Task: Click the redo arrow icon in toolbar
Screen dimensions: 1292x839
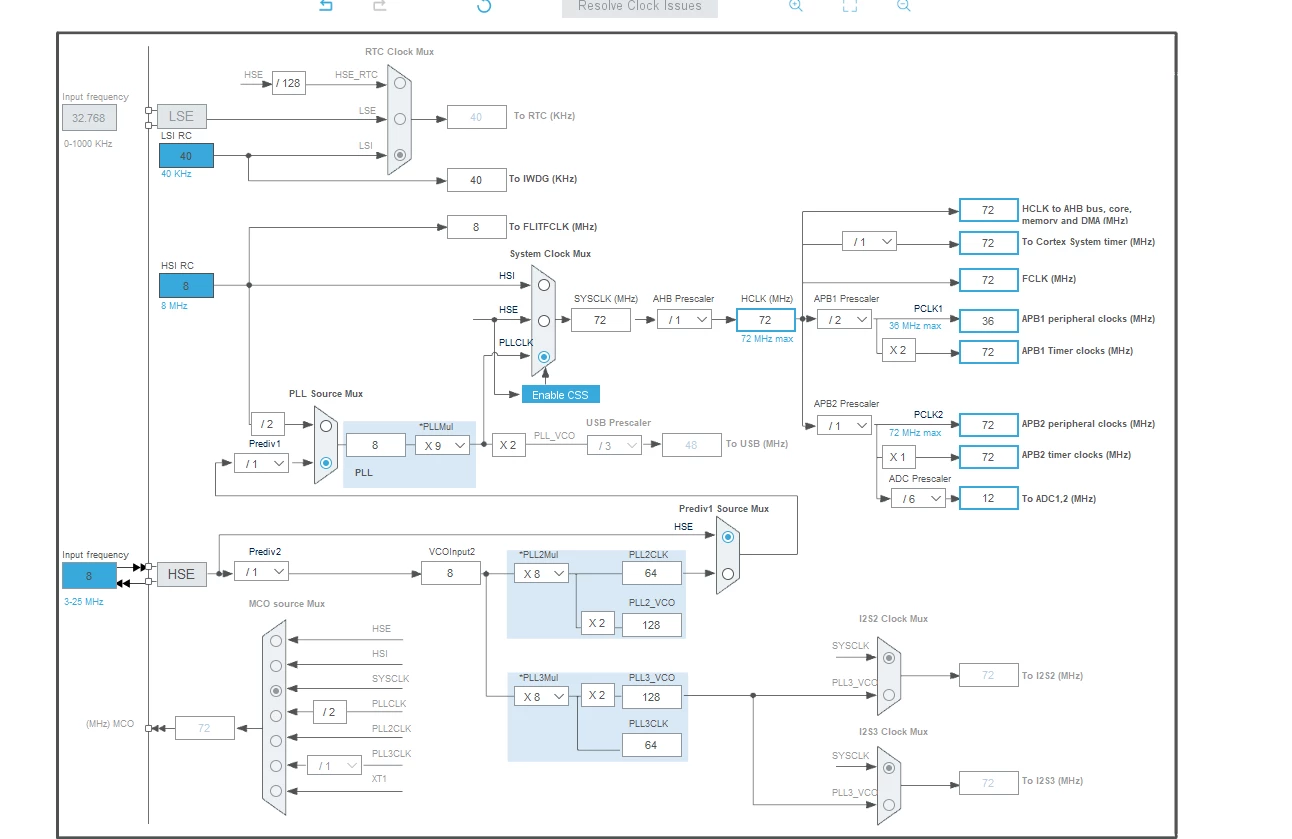Action: click(x=379, y=5)
